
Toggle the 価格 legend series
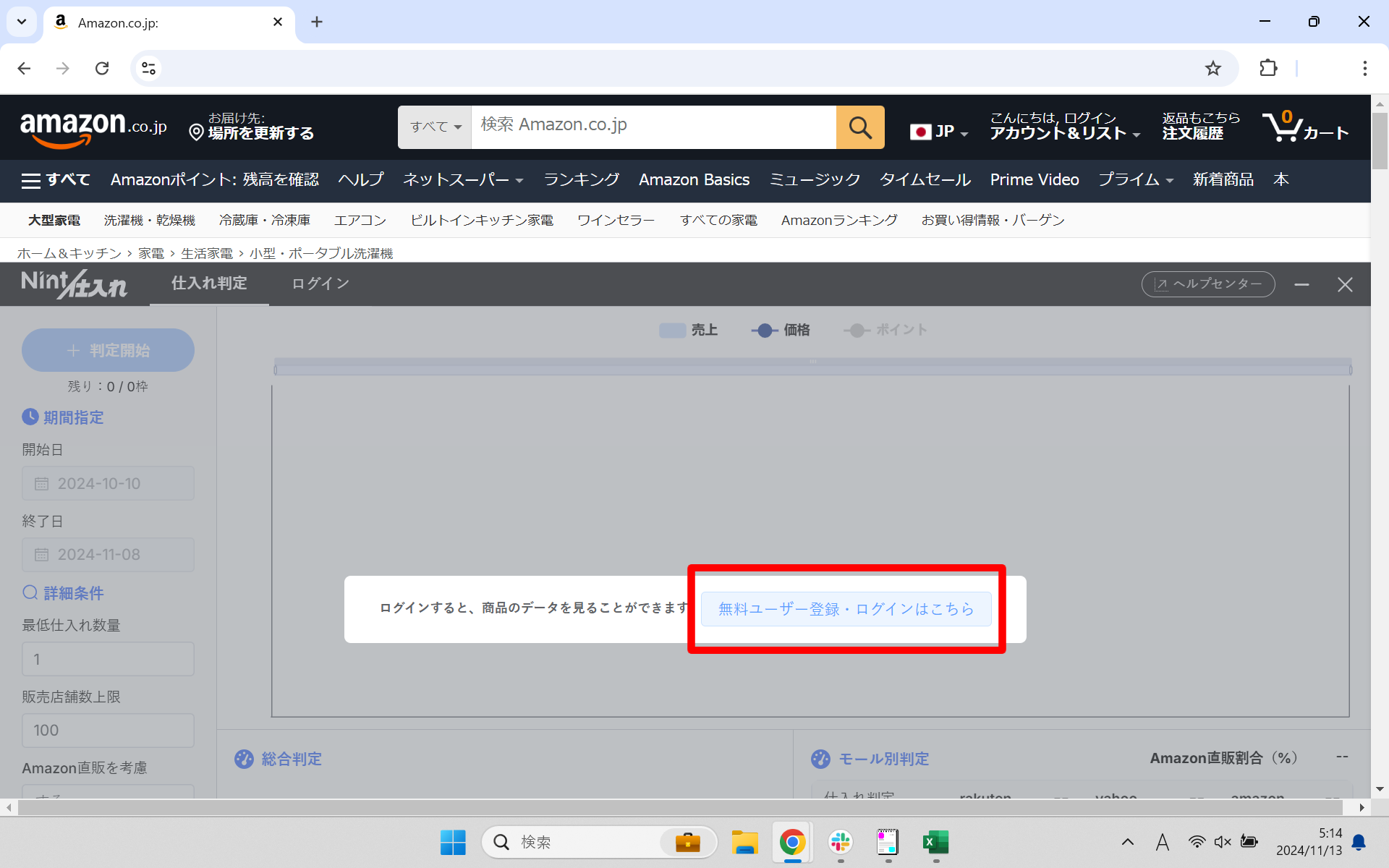[x=780, y=330]
